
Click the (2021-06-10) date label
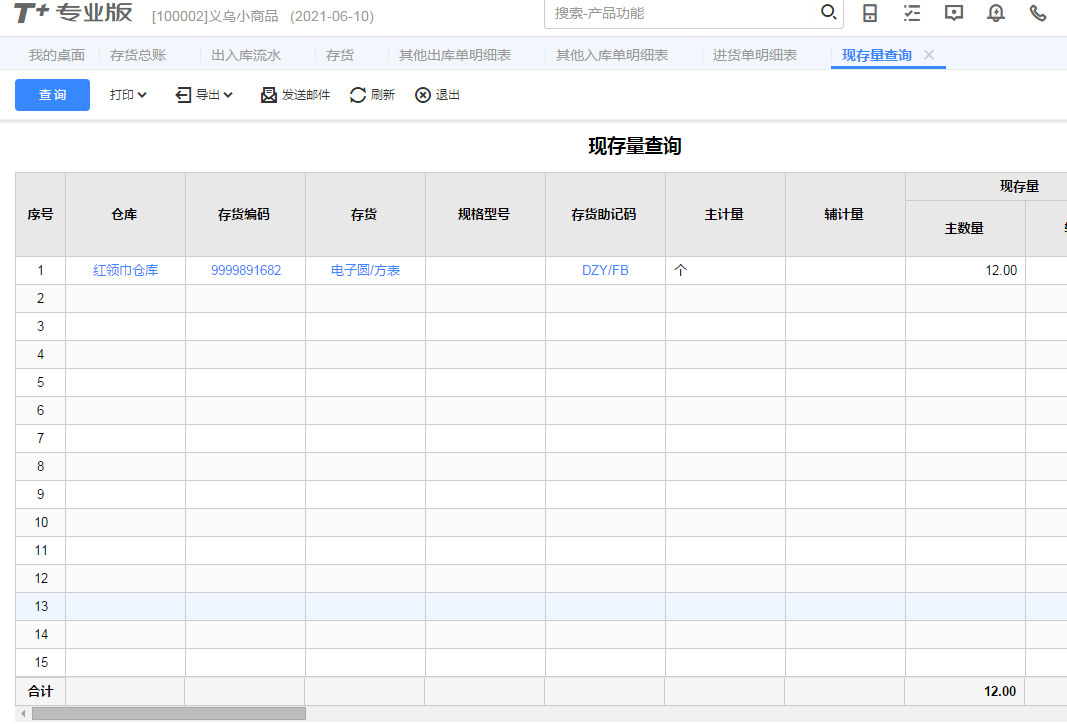(332, 16)
